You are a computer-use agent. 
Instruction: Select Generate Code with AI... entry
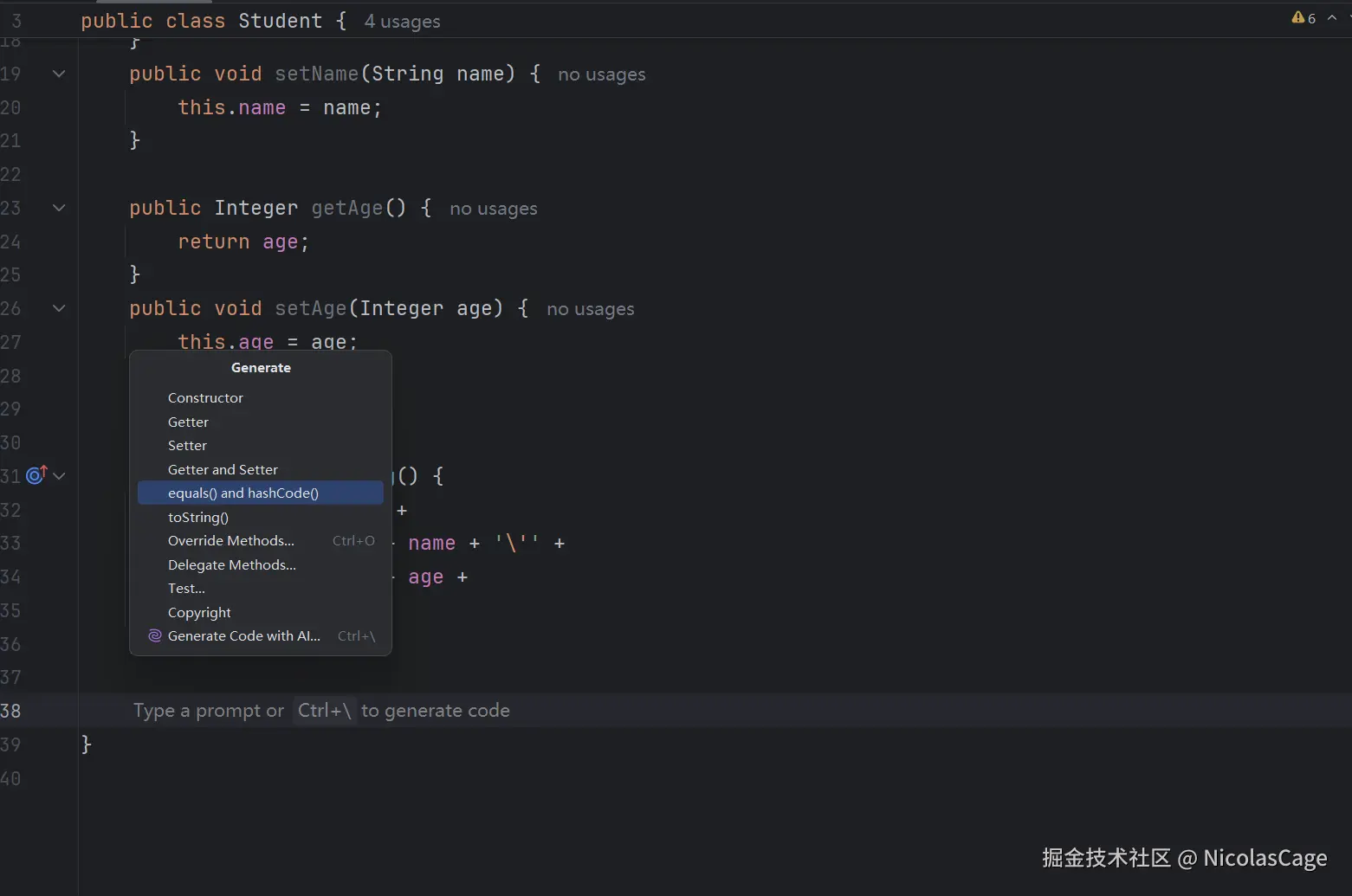pyautogui.click(x=260, y=635)
